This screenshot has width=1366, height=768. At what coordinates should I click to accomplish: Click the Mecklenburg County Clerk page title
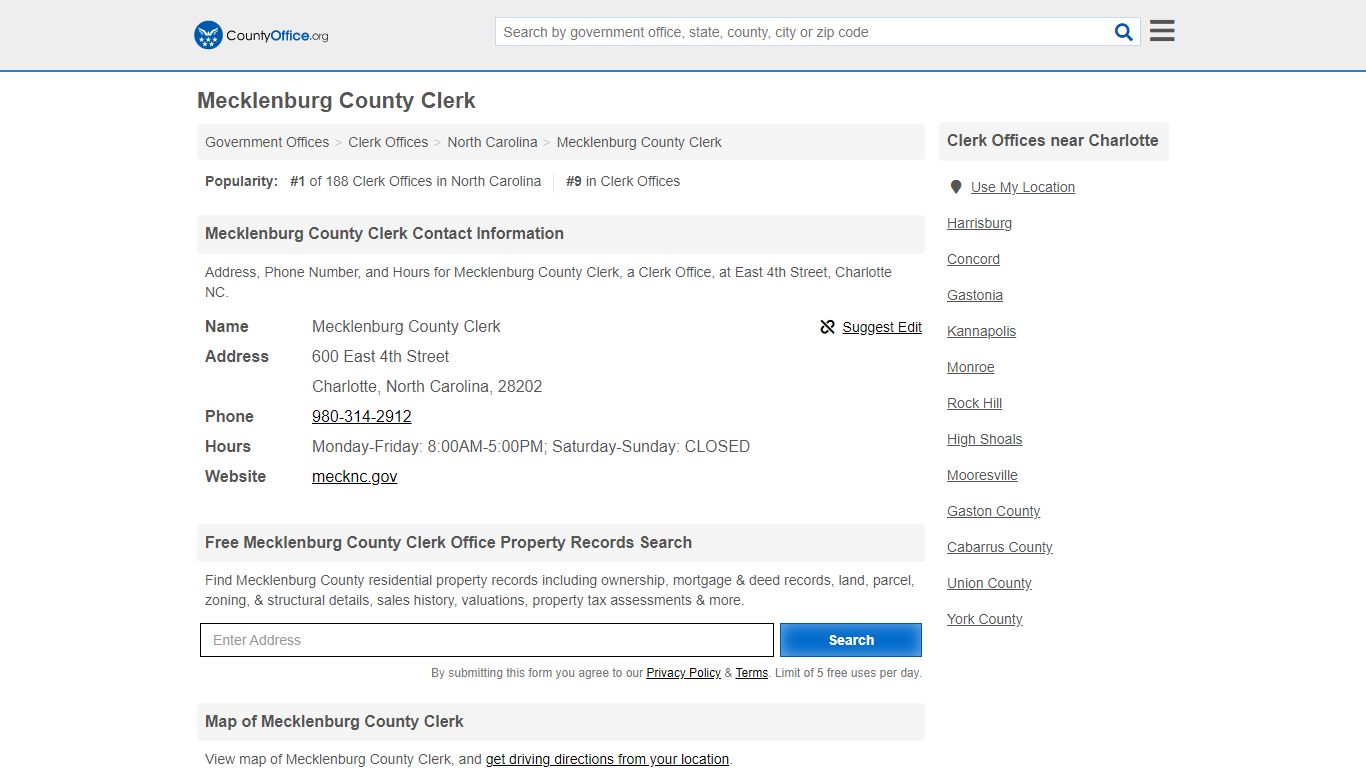(x=336, y=101)
